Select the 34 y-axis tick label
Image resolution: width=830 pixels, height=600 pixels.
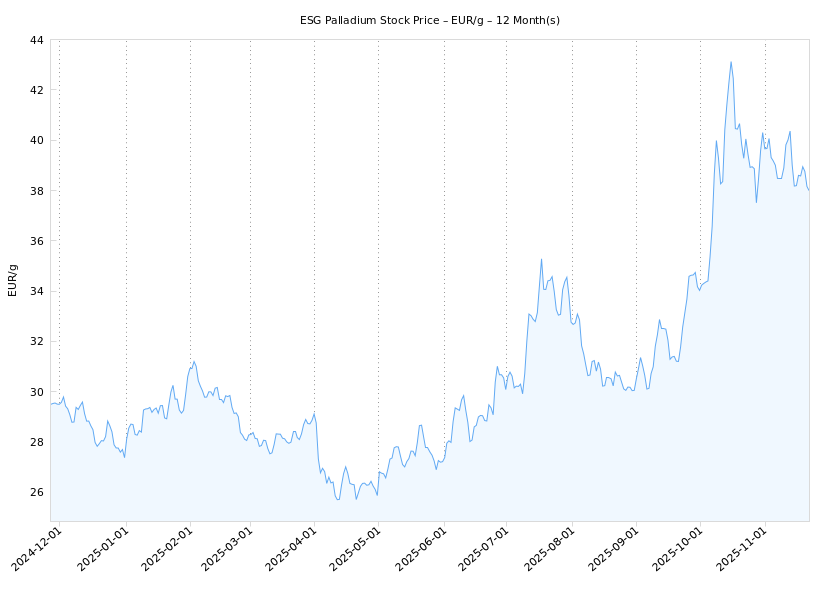[36, 291]
